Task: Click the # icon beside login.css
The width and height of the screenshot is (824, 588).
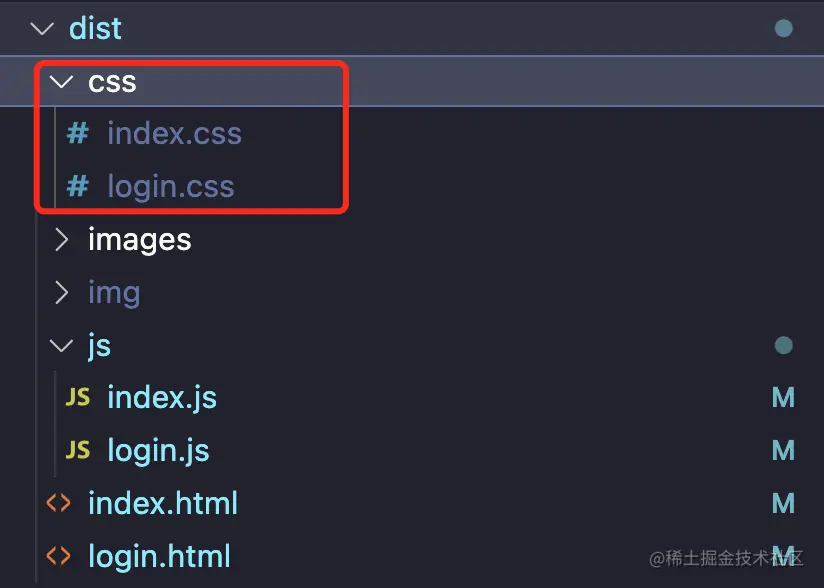Action: [78, 186]
